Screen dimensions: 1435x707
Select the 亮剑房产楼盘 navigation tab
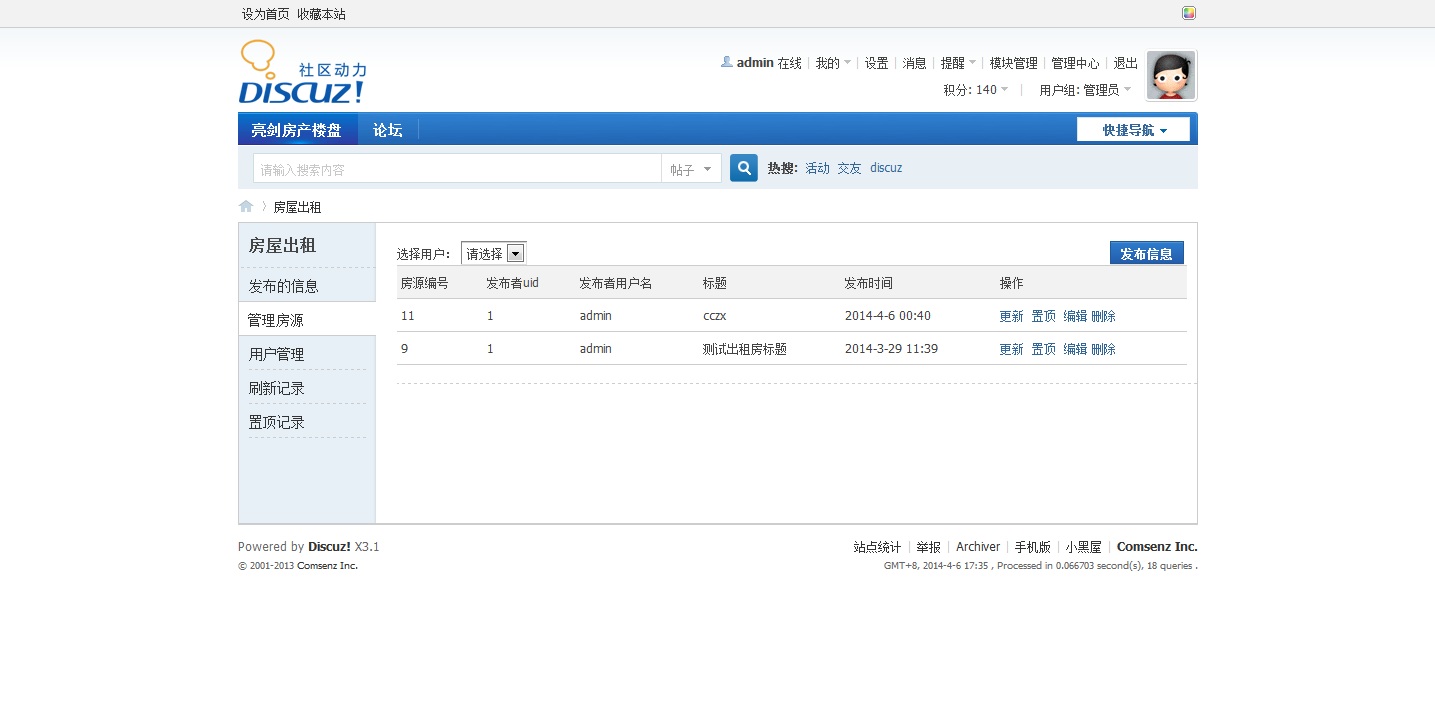(x=296, y=130)
